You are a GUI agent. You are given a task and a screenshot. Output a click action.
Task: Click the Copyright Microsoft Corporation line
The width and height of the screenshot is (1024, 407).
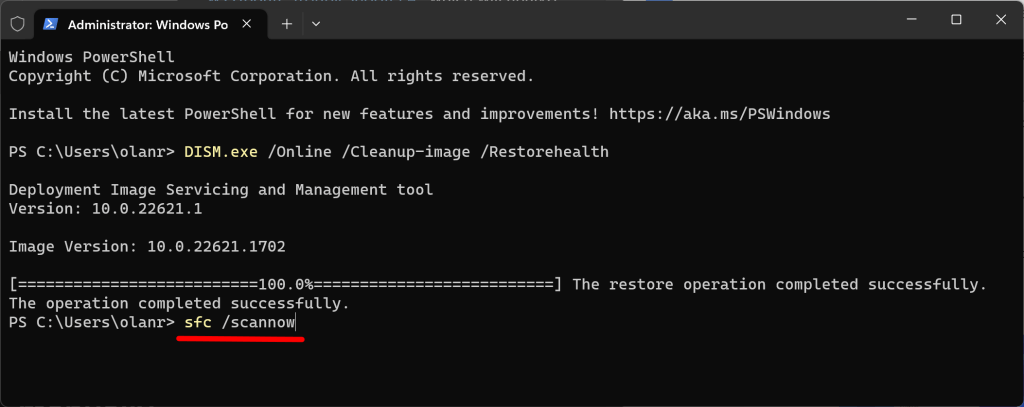[x=271, y=76]
